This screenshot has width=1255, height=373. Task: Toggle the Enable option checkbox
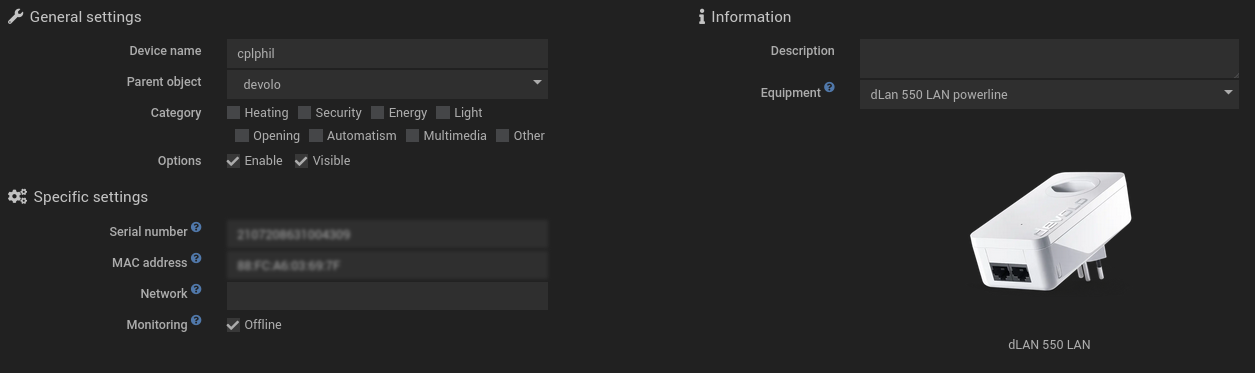[233, 161]
